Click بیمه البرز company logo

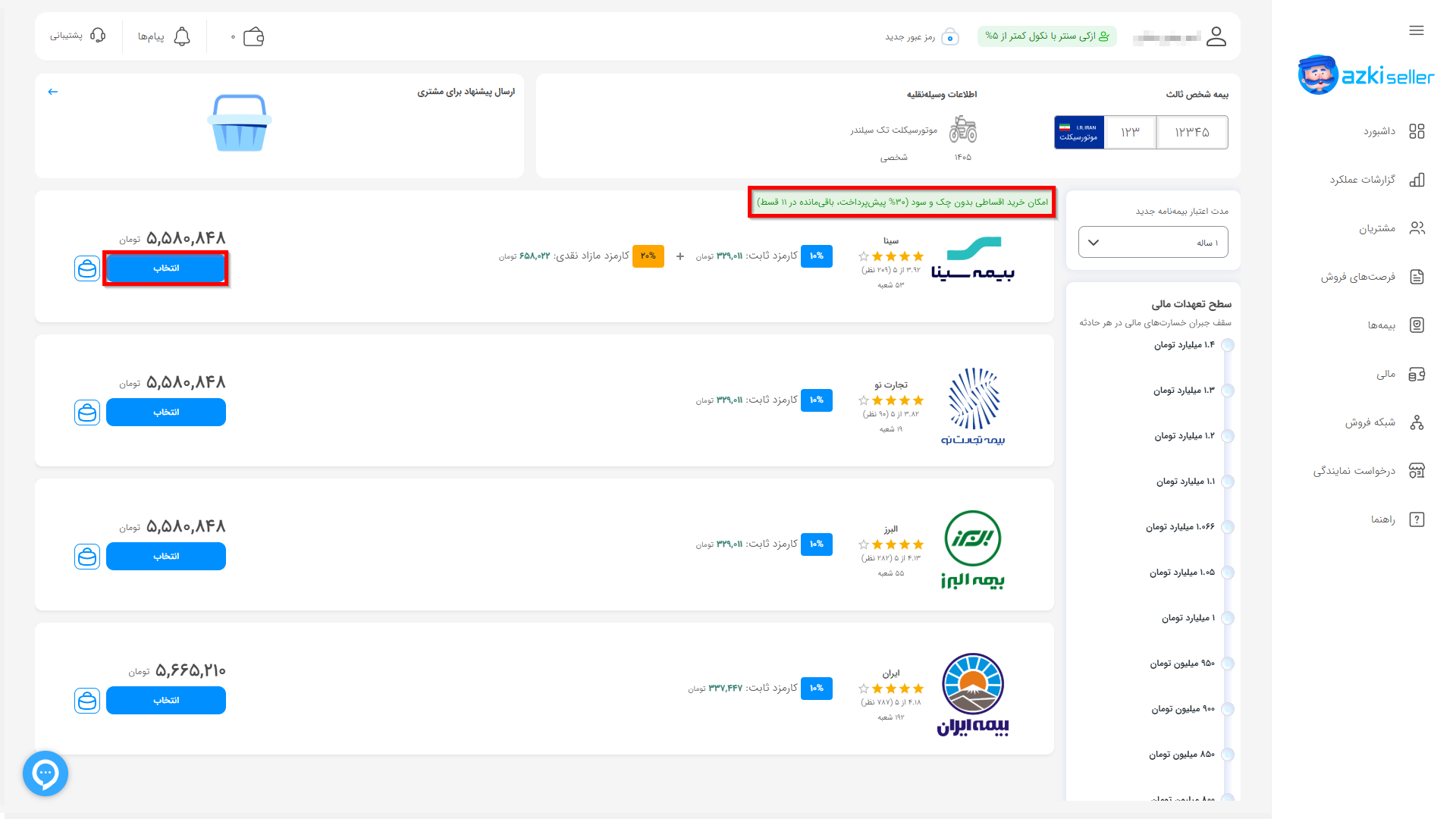pyautogui.click(x=973, y=549)
